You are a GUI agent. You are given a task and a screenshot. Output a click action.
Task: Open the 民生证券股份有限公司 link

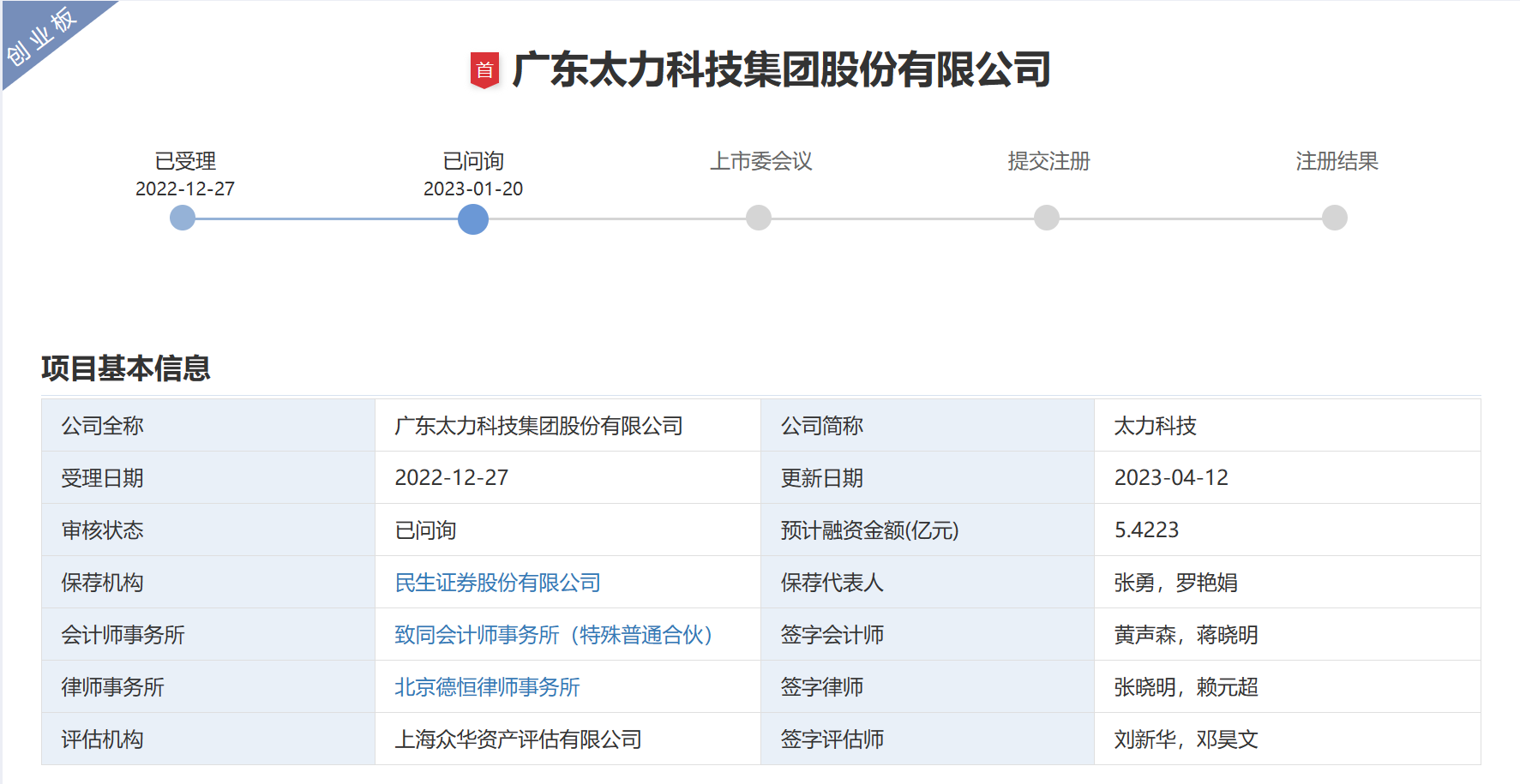pyautogui.click(x=497, y=583)
